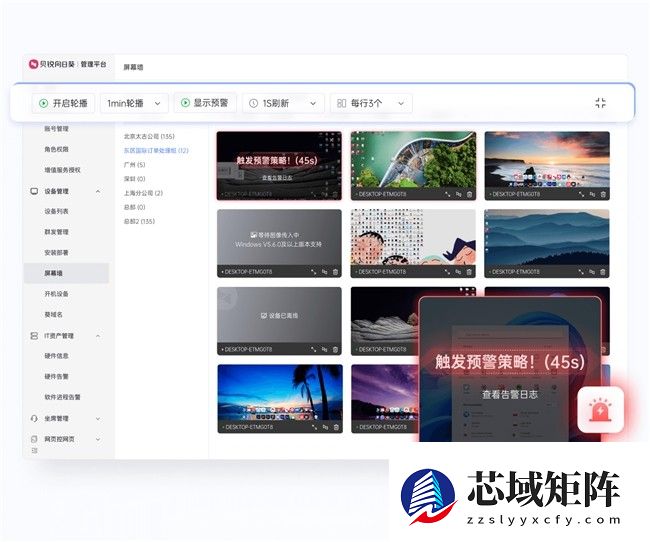Toggle 显示预警 alert display
650x542 pixels.
[x=205, y=102]
